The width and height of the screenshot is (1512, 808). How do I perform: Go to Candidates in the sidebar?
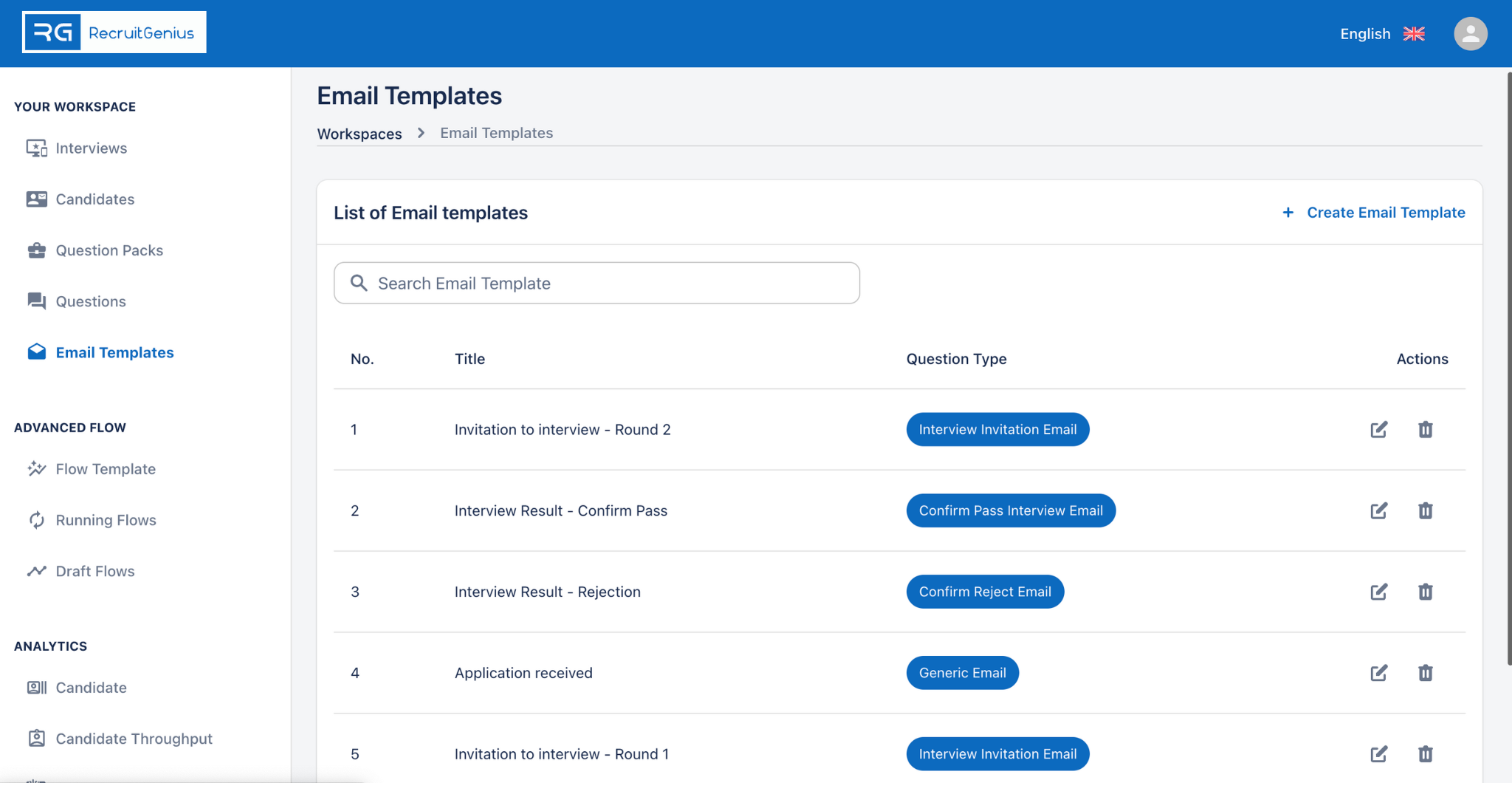(94, 199)
